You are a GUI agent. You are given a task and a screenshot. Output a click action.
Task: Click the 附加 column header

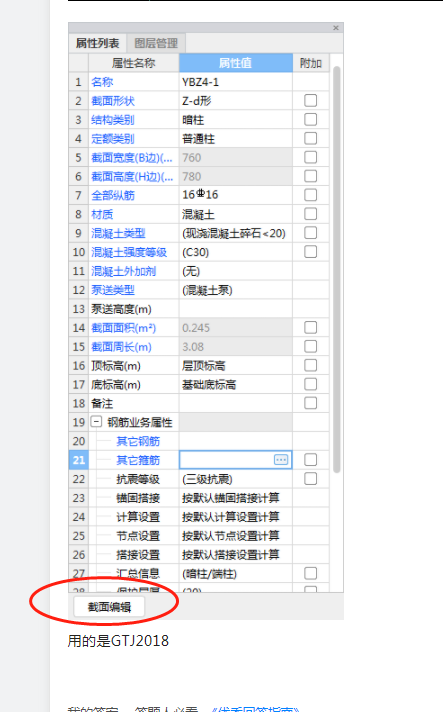[x=310, y=63]
